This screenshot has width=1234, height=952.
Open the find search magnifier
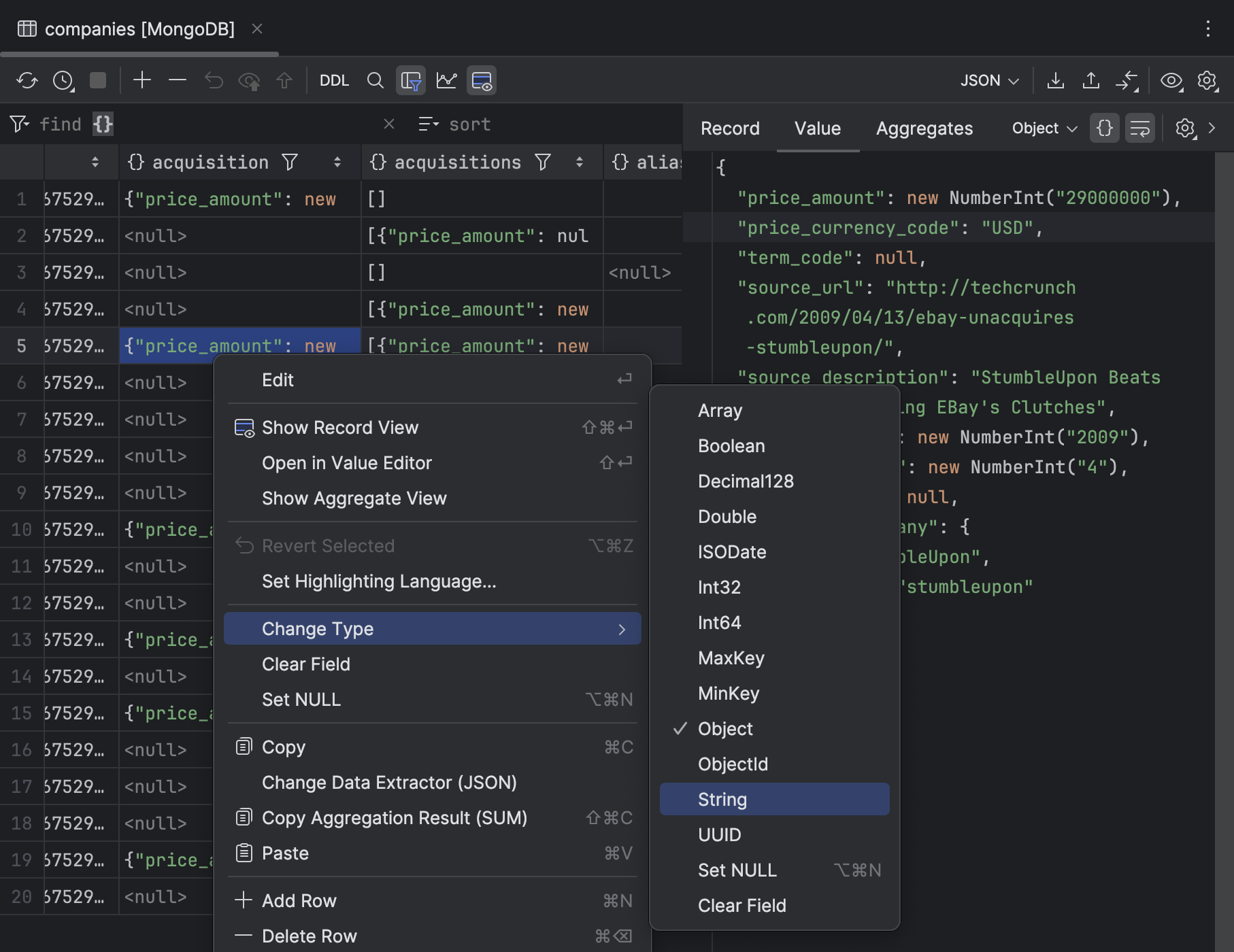tap(376, 80)
